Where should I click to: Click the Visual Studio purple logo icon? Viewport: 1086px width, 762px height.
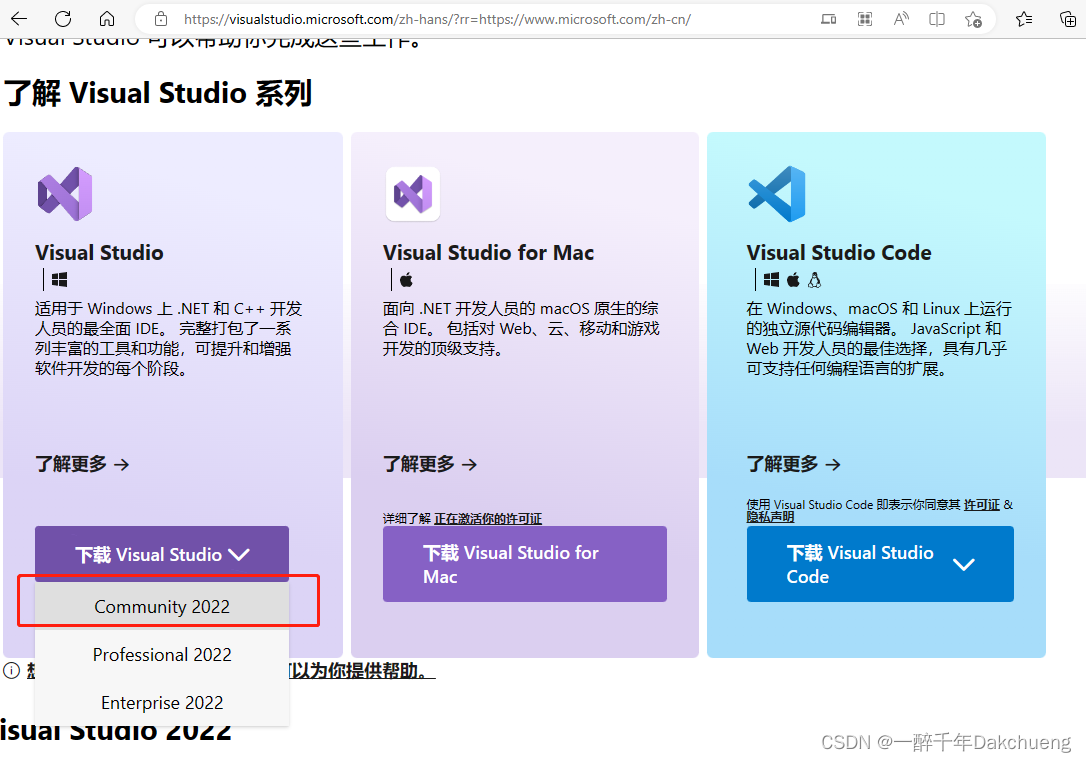[x=64, y=192]
